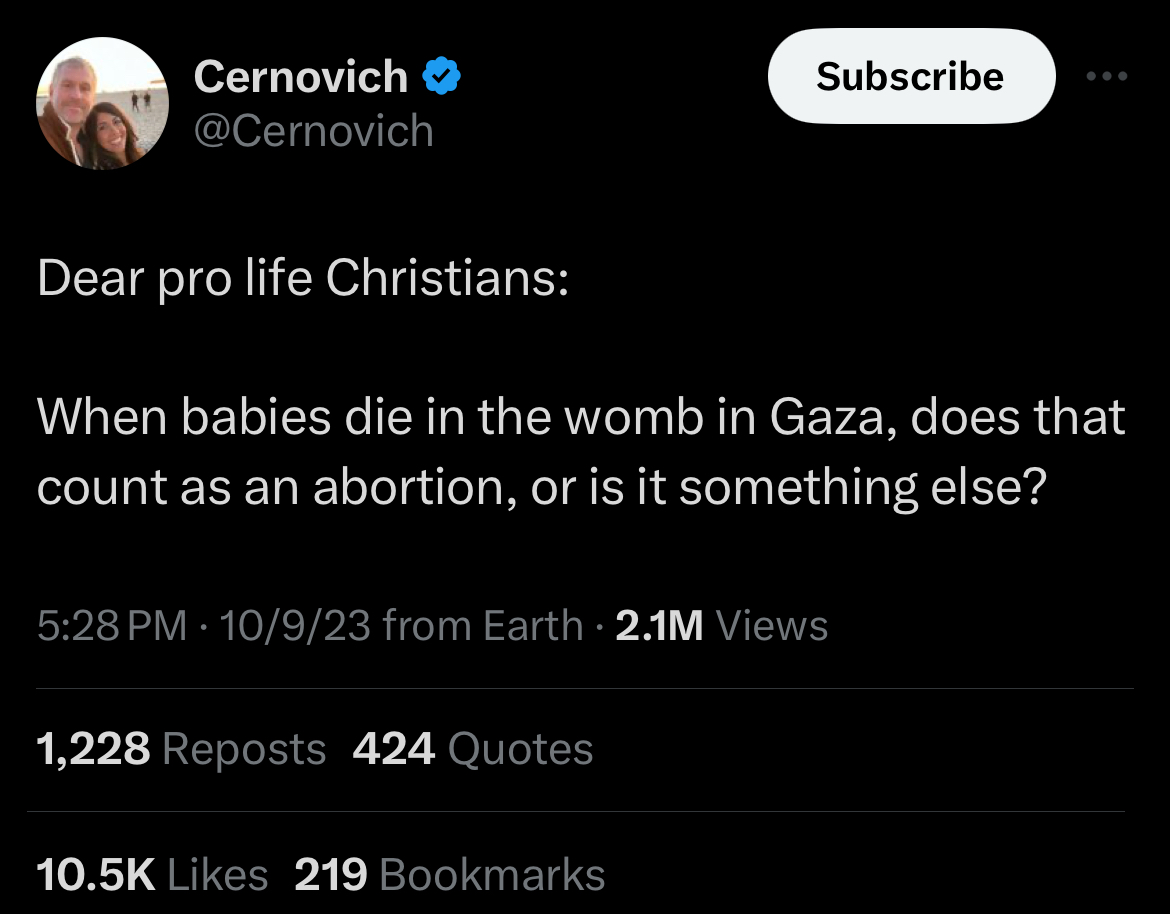This screenshot has width=1170, height=914.
Task: Open the @Cernovich handle link
Action: pyautogui.click(x=313, y=131)
